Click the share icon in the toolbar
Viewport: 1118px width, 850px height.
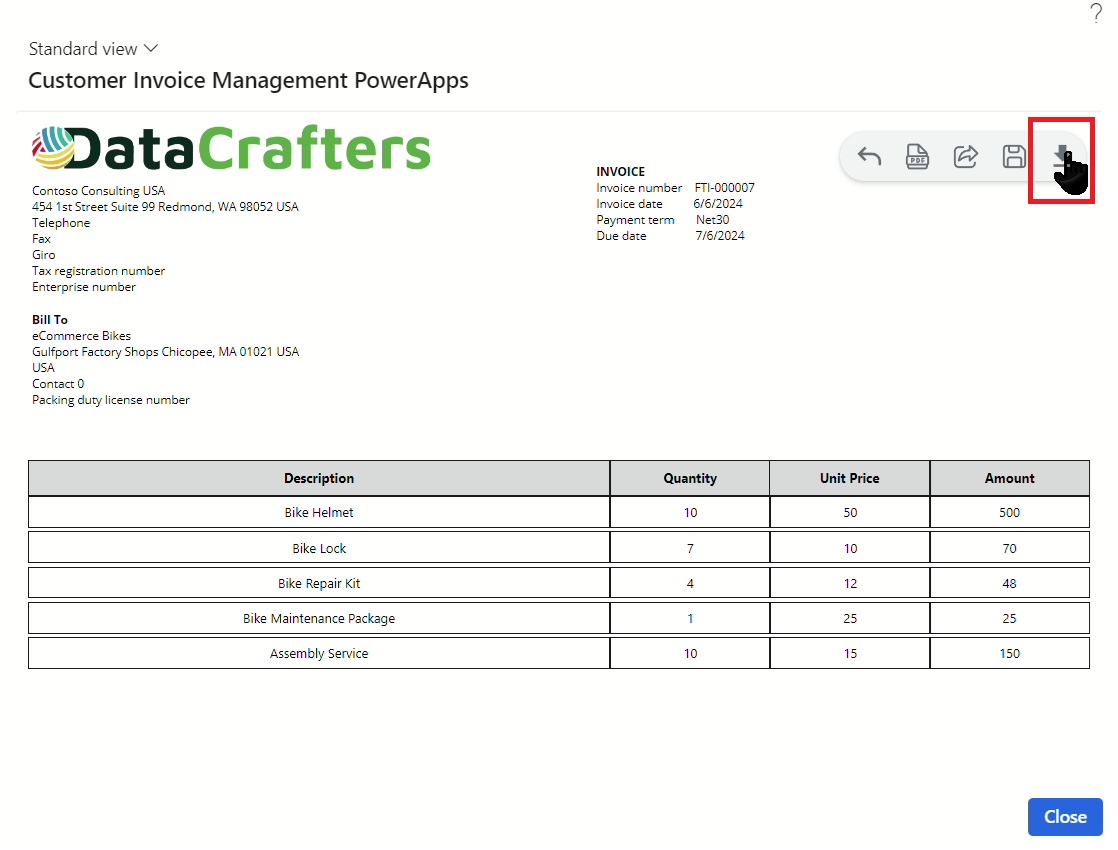click(x=965, y=157)
